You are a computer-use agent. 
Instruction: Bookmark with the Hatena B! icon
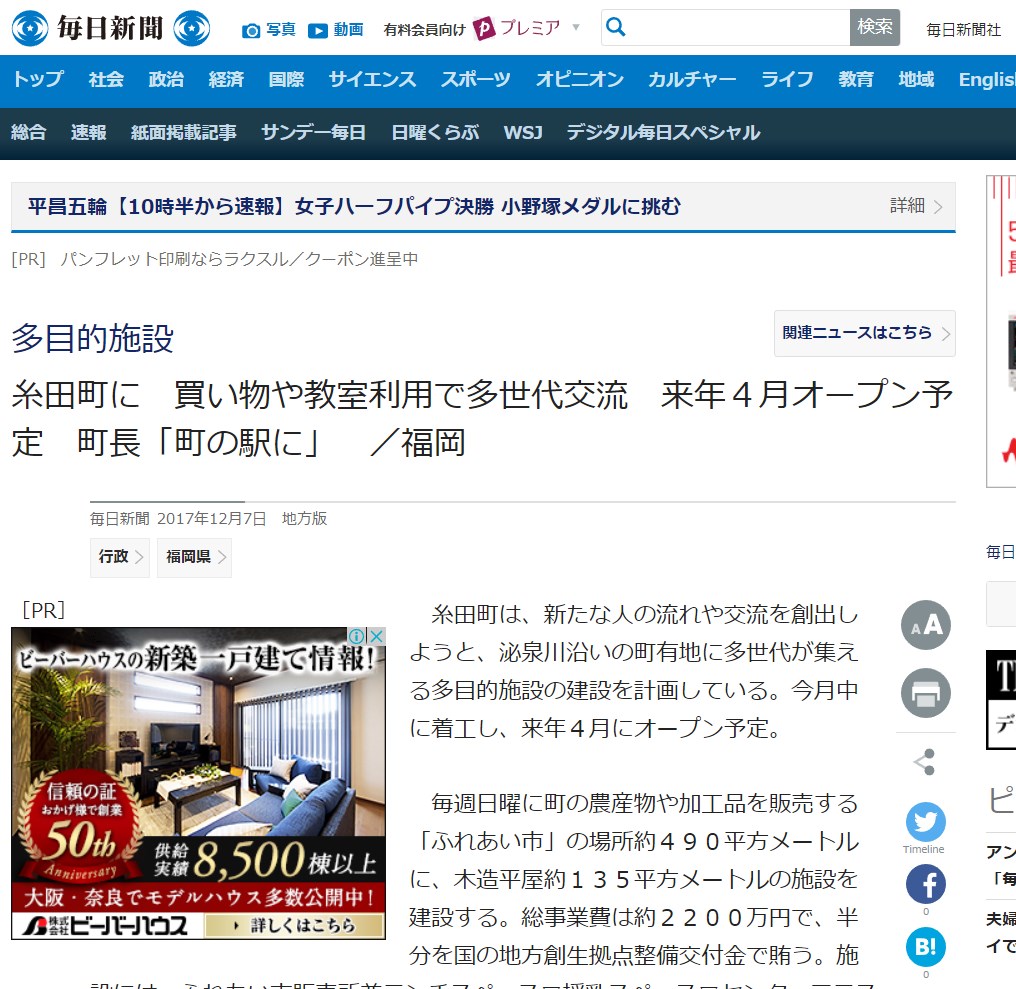925,947
